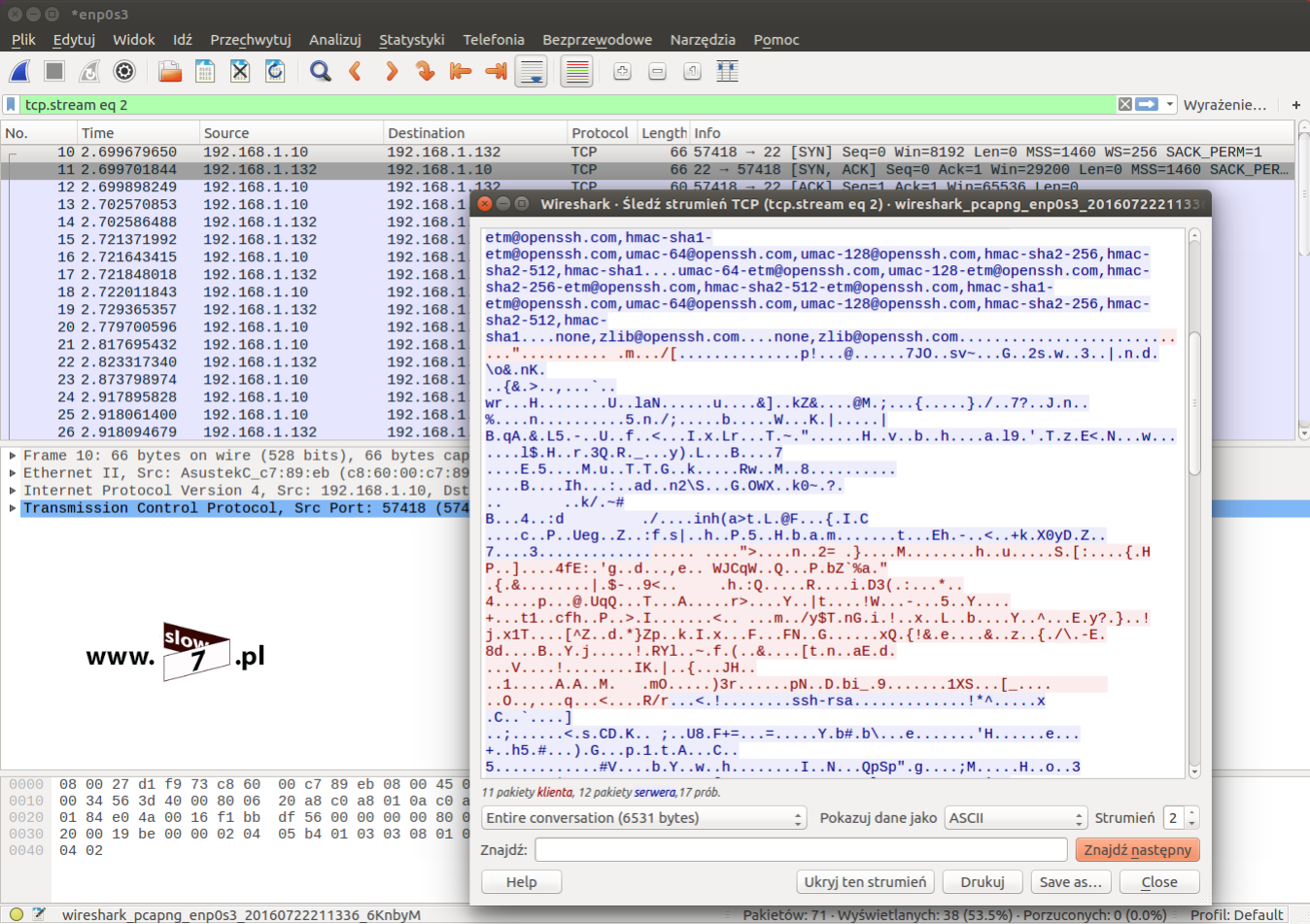The width and height of the screenshot is (1310, 924).
Task: Expand Transmission Control Protocol row
Action: pos(13,508)
